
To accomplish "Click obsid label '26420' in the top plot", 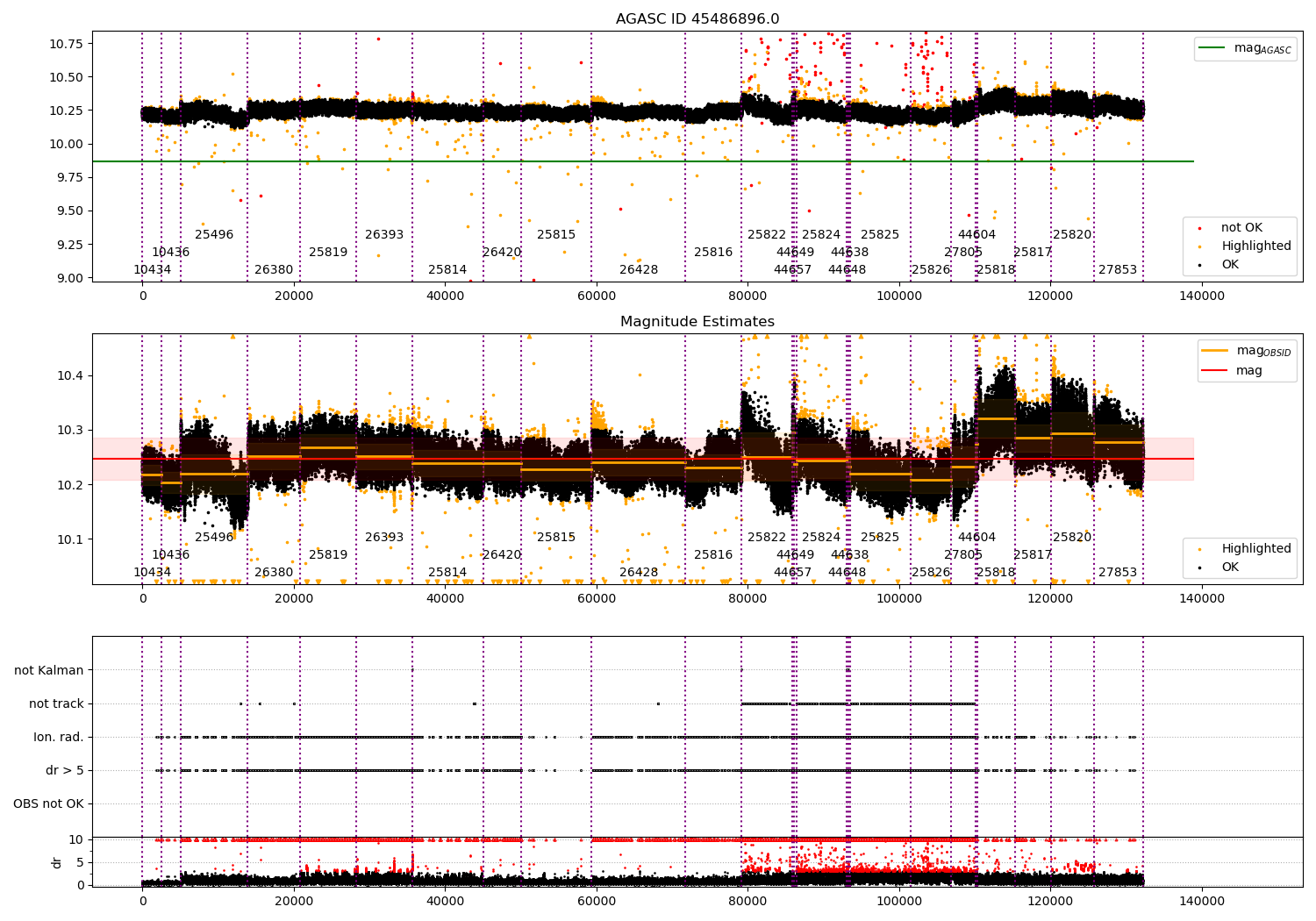I will pyautogui.click(x=502, y=252).
